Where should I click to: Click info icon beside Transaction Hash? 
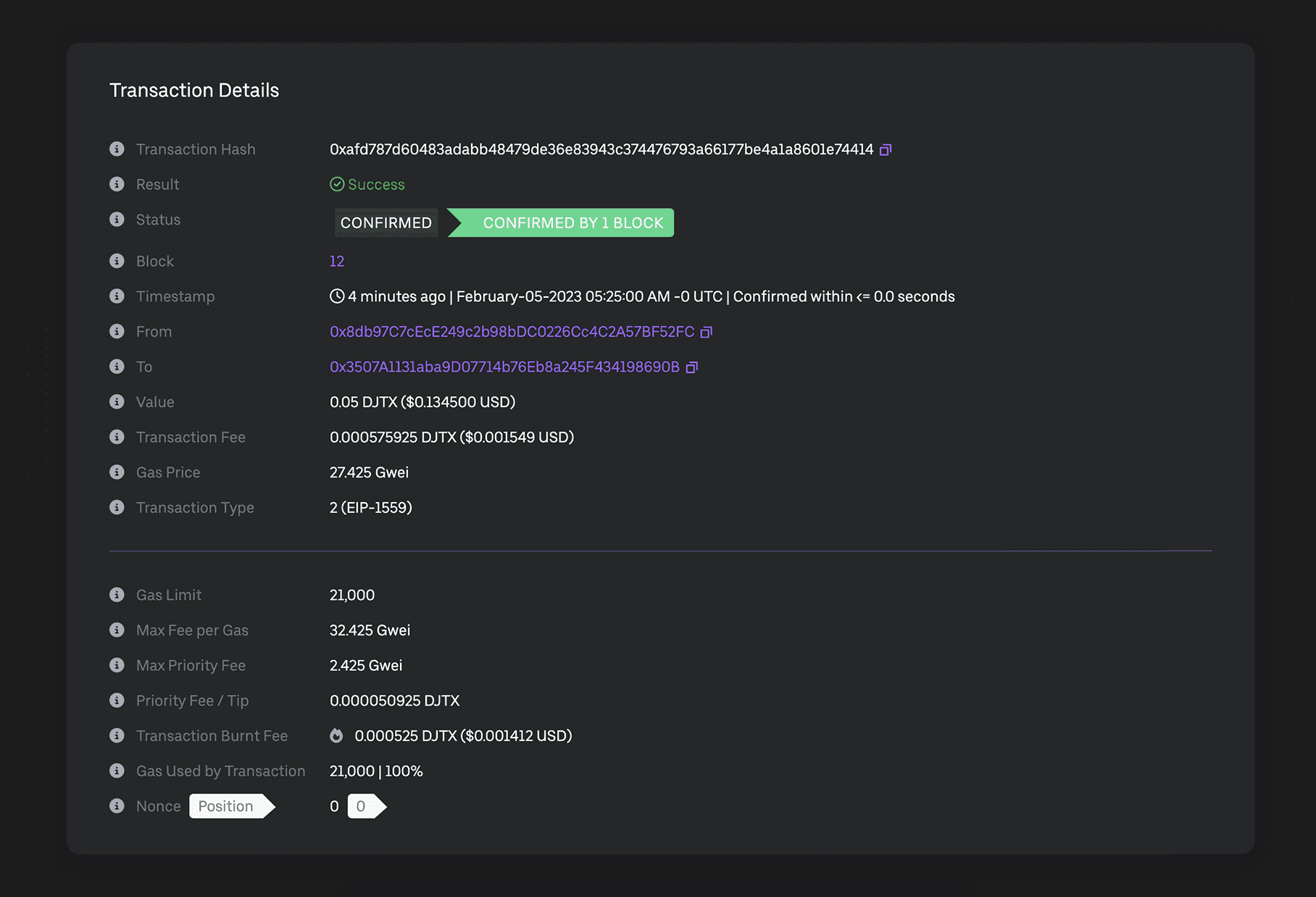[x=117, y=149]
